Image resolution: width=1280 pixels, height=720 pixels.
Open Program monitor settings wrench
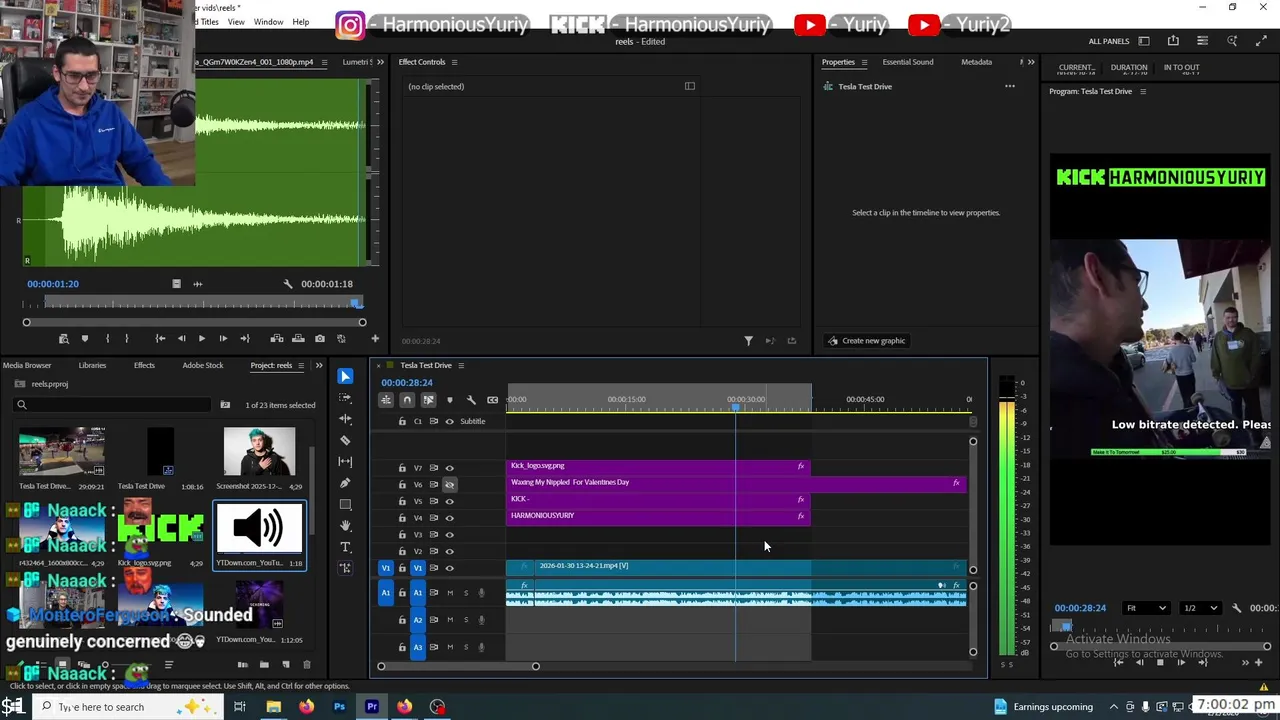point(1236,608)
